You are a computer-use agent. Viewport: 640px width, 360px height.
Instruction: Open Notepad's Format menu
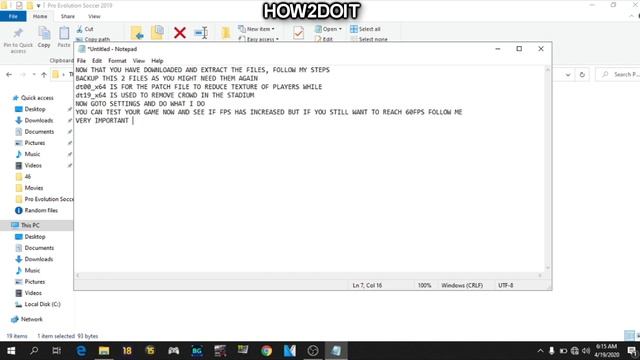(x=117, y=60)
